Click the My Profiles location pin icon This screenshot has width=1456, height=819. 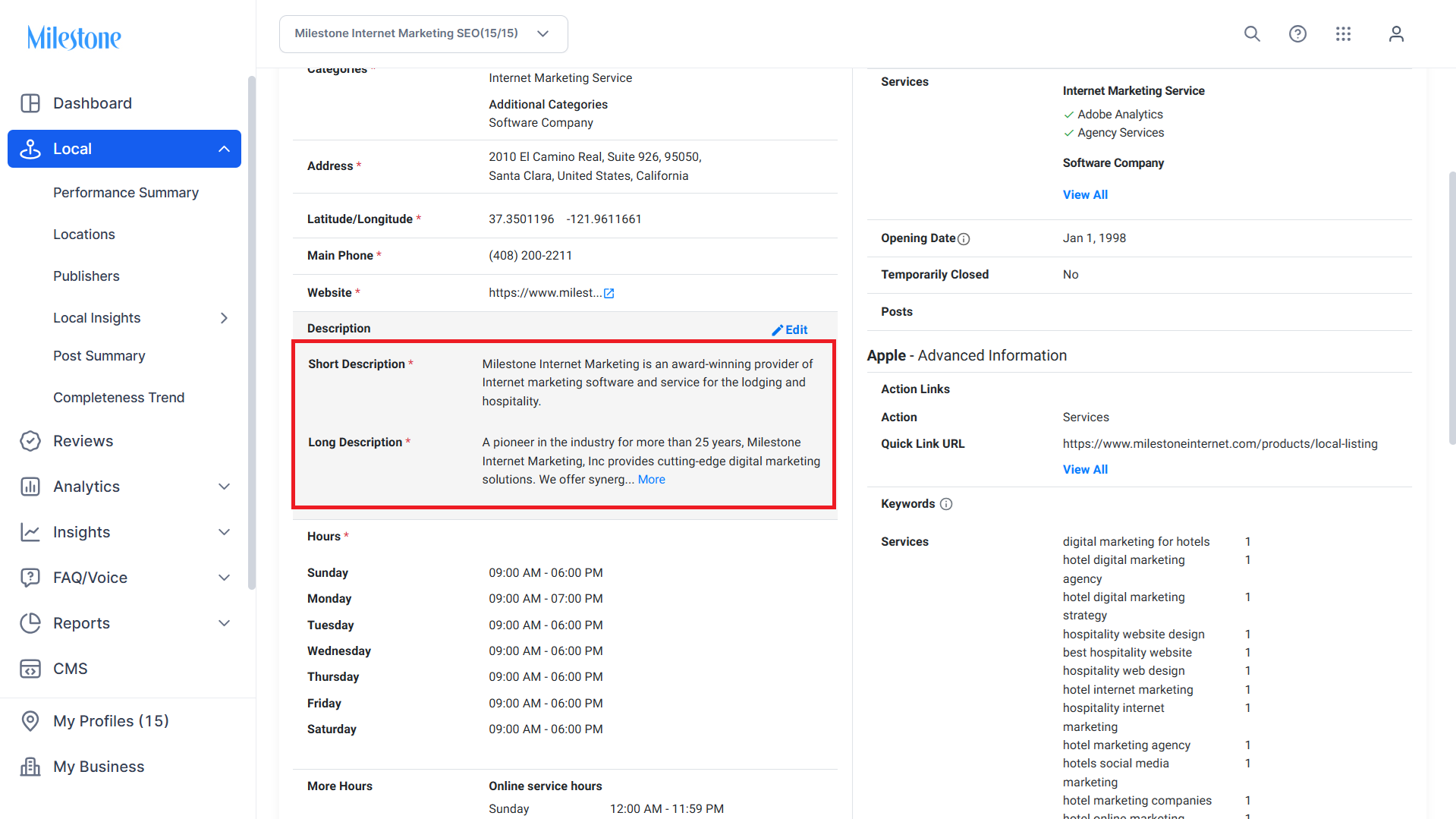30,721
